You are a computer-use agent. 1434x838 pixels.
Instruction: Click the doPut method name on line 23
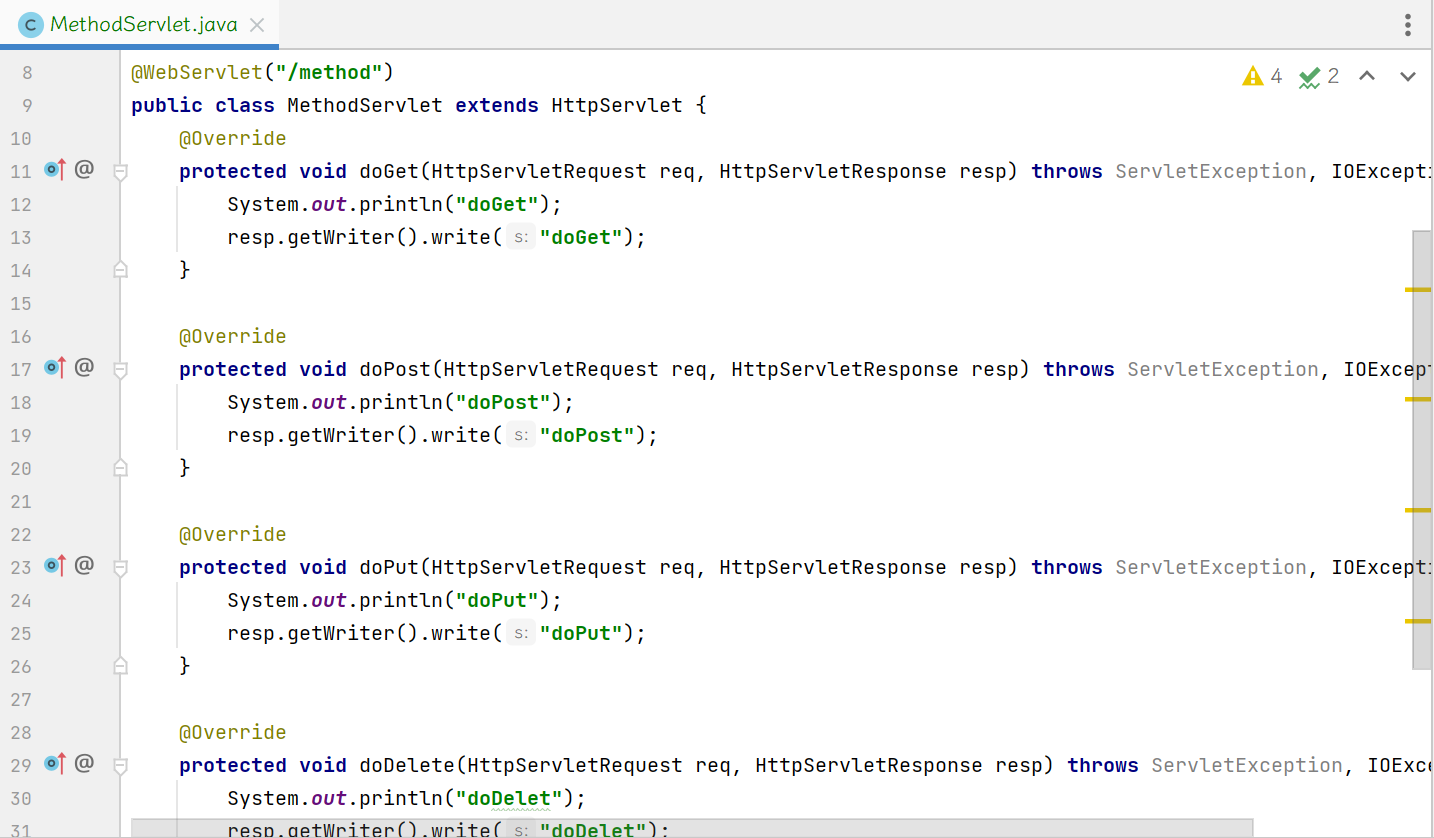point(389,567)
